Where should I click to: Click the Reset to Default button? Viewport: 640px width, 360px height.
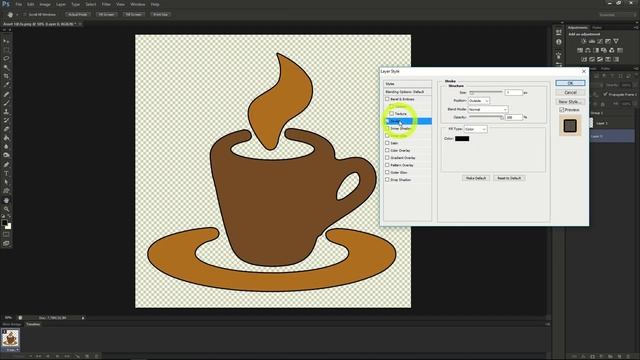point(509,178)
